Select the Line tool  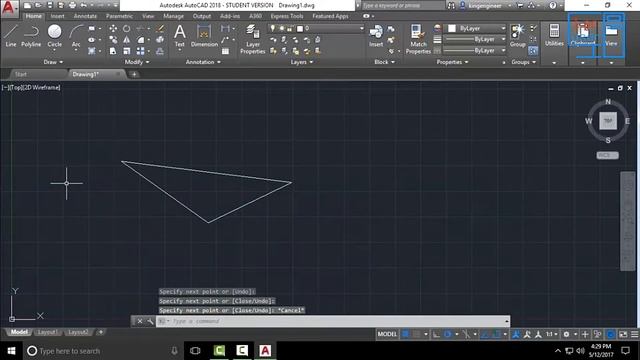[x=11, y=36]
